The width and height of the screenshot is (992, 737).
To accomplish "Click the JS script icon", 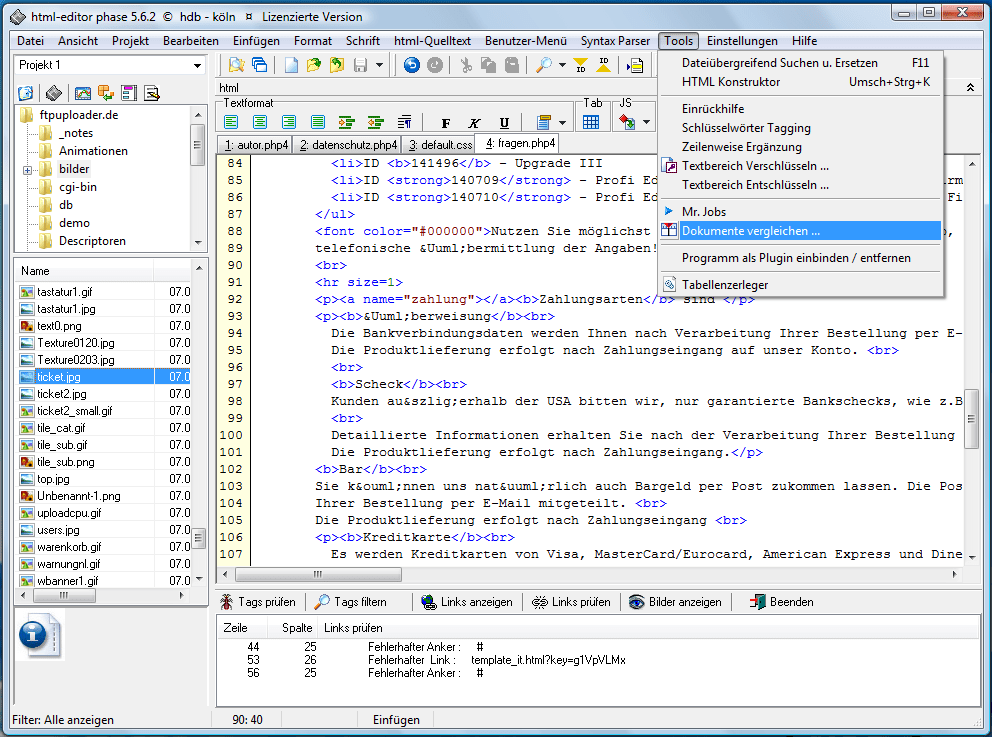I will [626, 122].
